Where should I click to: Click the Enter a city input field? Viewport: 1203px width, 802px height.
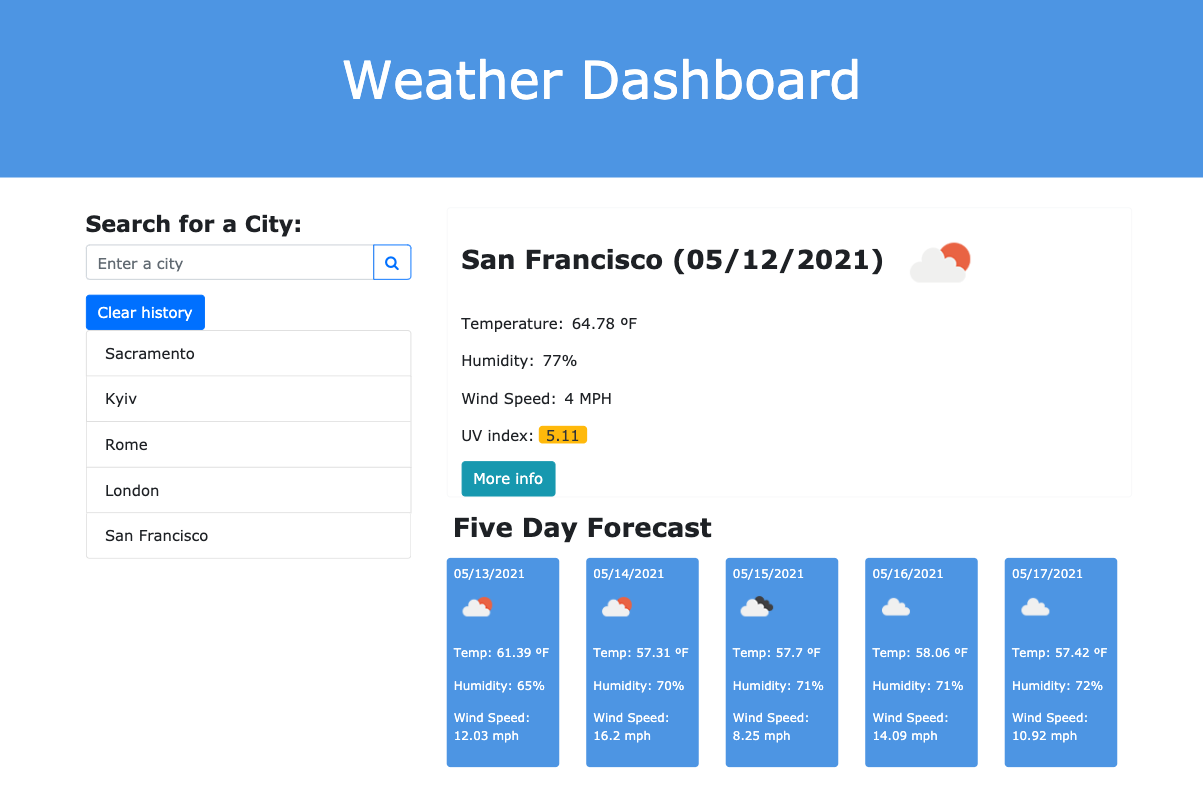tap(228, 262)
